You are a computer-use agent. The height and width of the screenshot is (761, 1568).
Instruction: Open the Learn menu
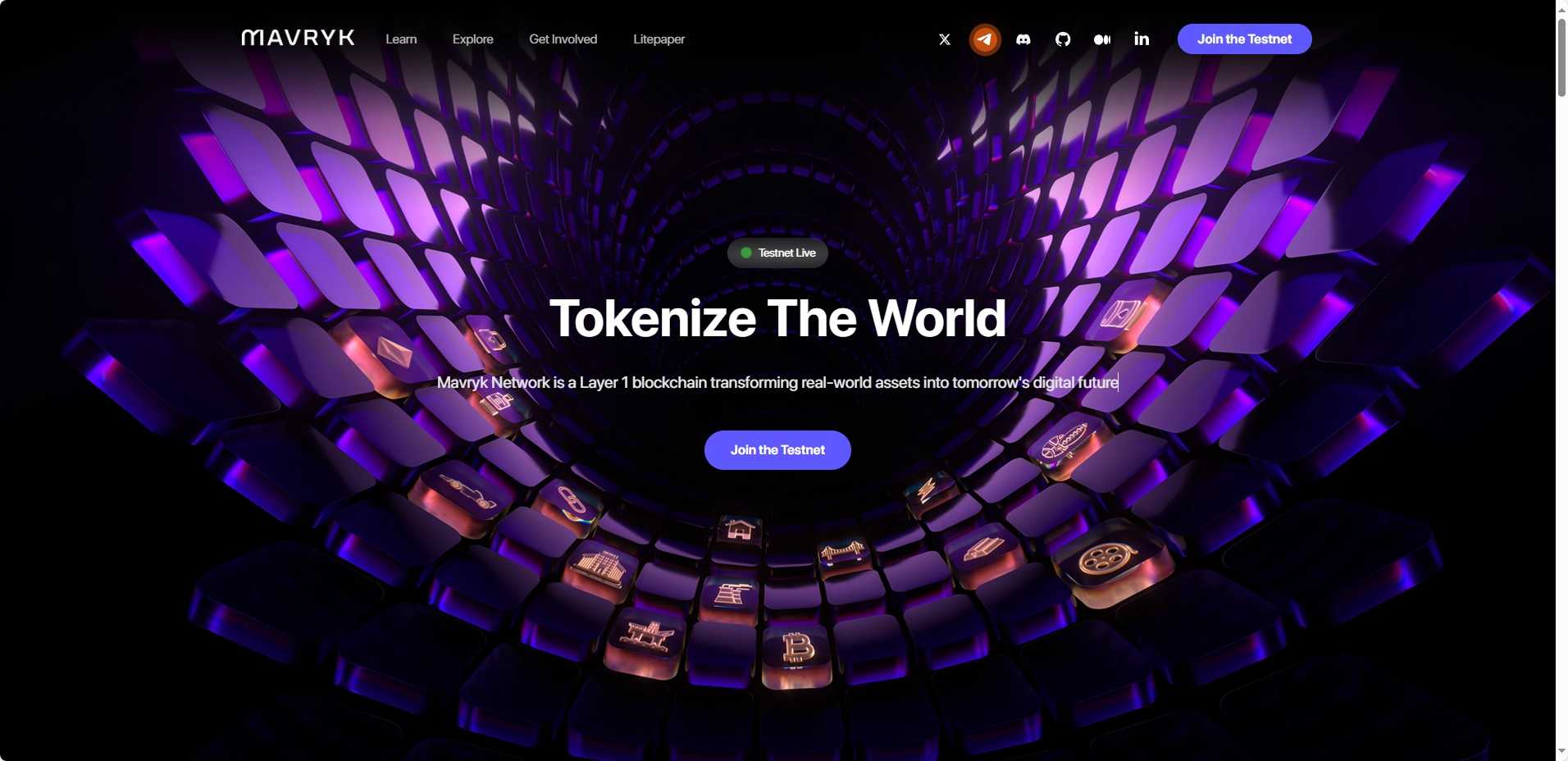[401, 39]
